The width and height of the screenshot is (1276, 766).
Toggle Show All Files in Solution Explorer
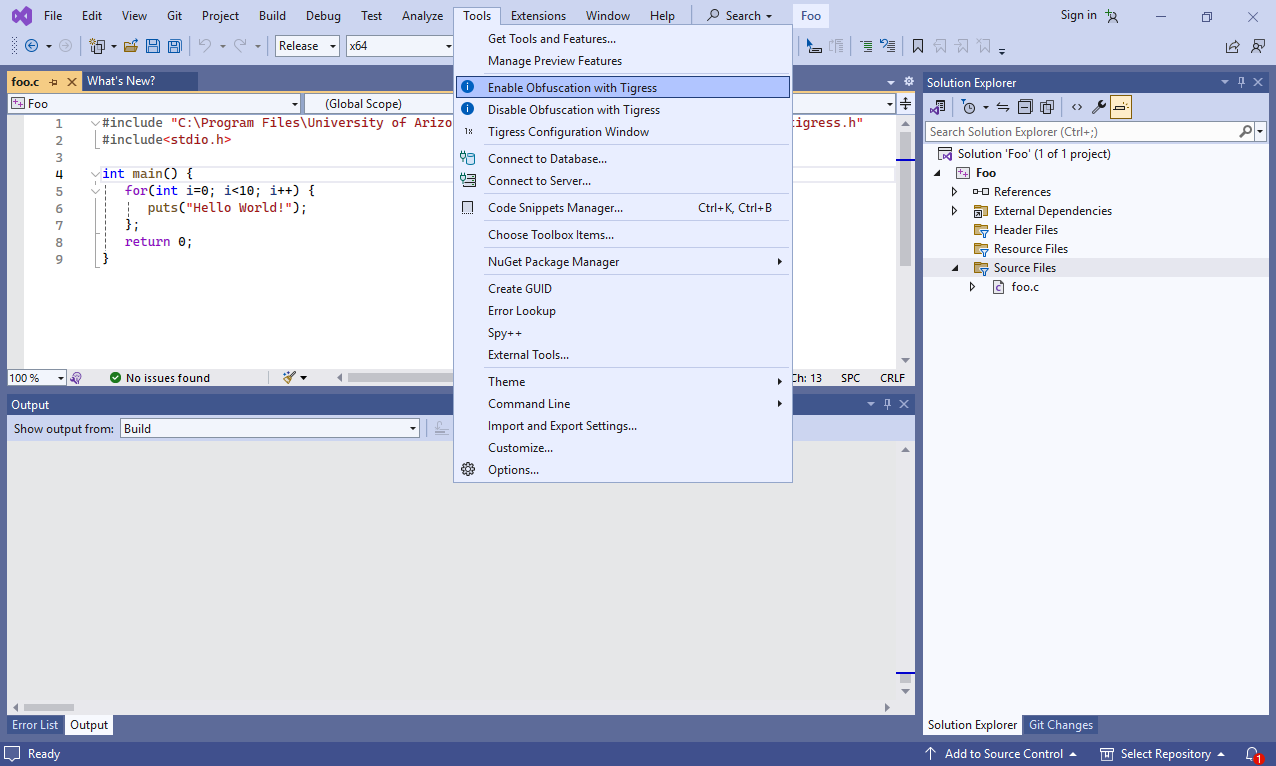pyautogui.click(x=1047, y=107)
